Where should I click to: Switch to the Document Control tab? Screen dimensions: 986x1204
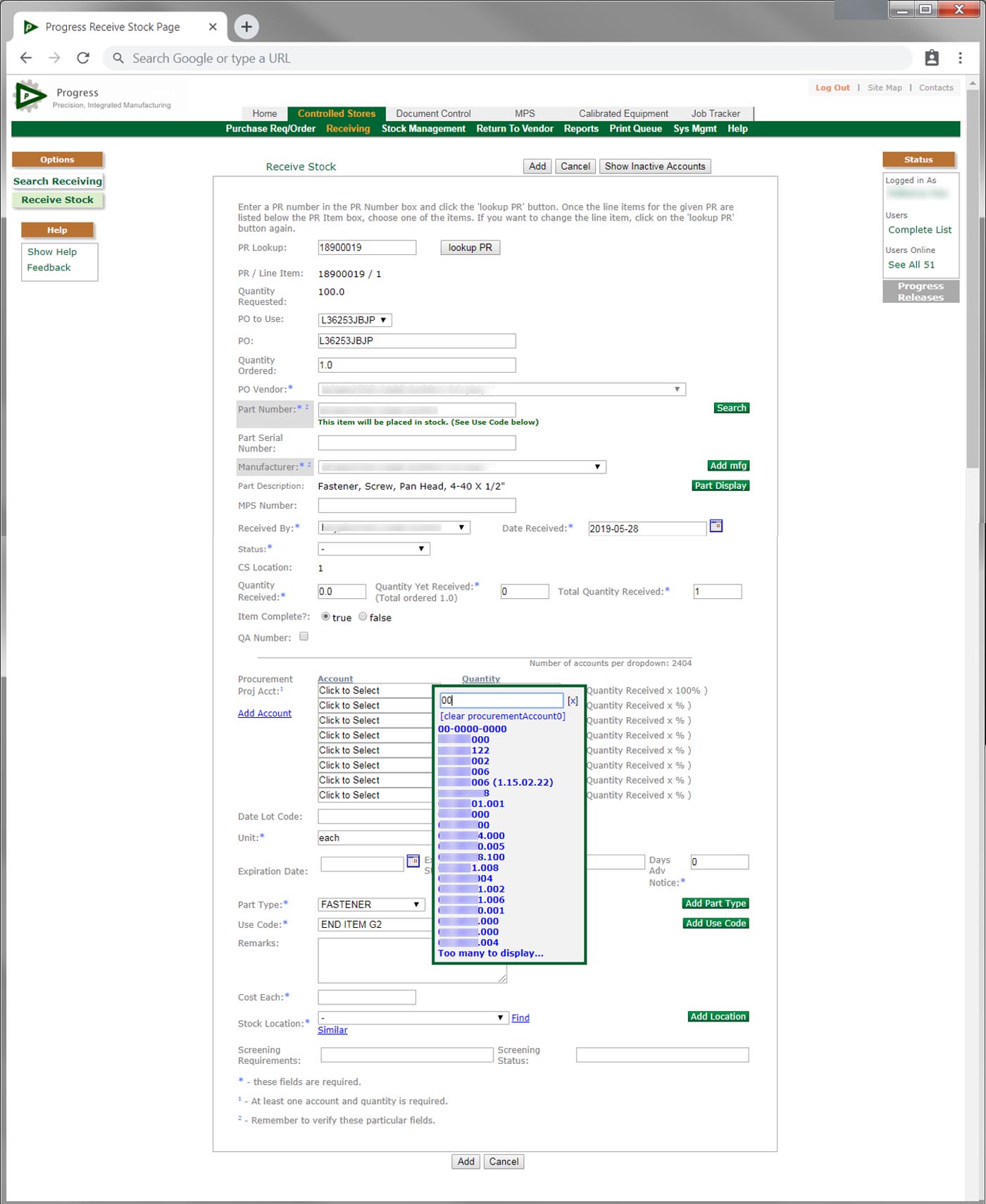coord(433,113)
